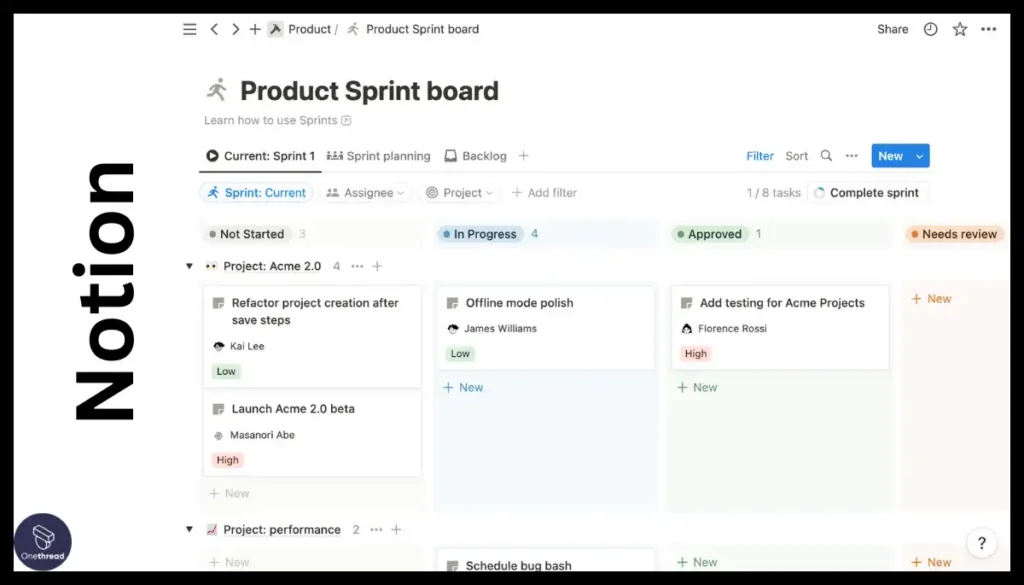Image resolution: width=1024 pixels, height=585 pixels.
Task: Click the Approved status header
Action: tap(709, 234)
